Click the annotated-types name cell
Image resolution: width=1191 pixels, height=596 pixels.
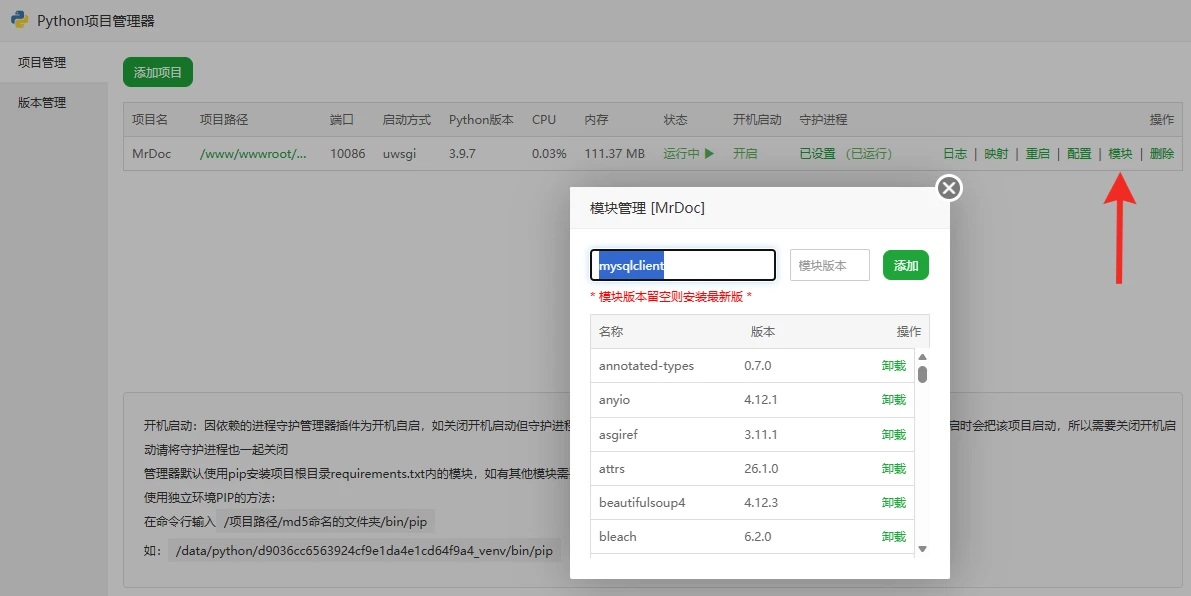(x=646, y=365)
